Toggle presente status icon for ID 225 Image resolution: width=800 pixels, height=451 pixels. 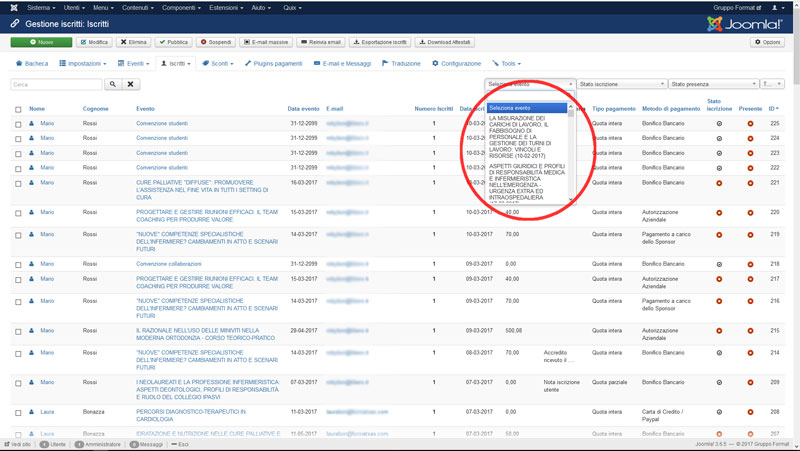(751, 123)
